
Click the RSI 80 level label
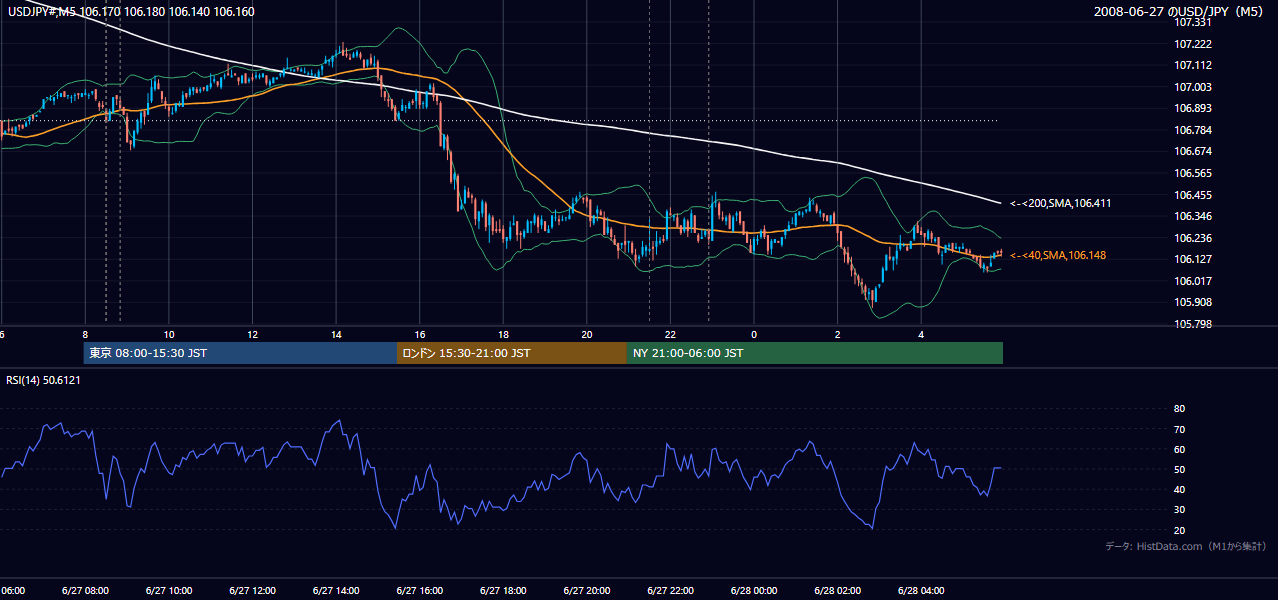click(x=1179, y=409)
